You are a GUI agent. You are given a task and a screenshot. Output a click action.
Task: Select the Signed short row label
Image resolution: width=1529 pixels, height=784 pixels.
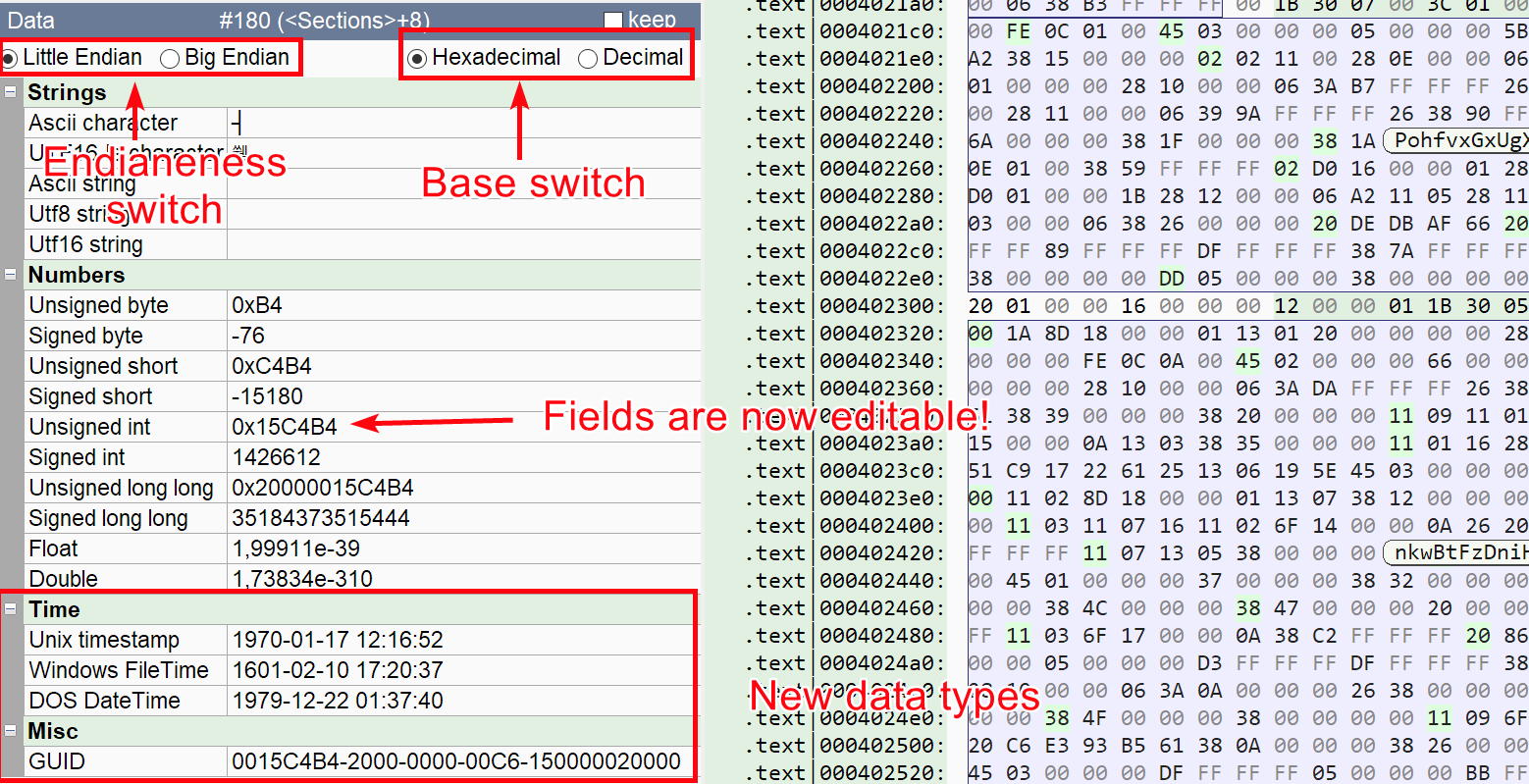[90, 396]
